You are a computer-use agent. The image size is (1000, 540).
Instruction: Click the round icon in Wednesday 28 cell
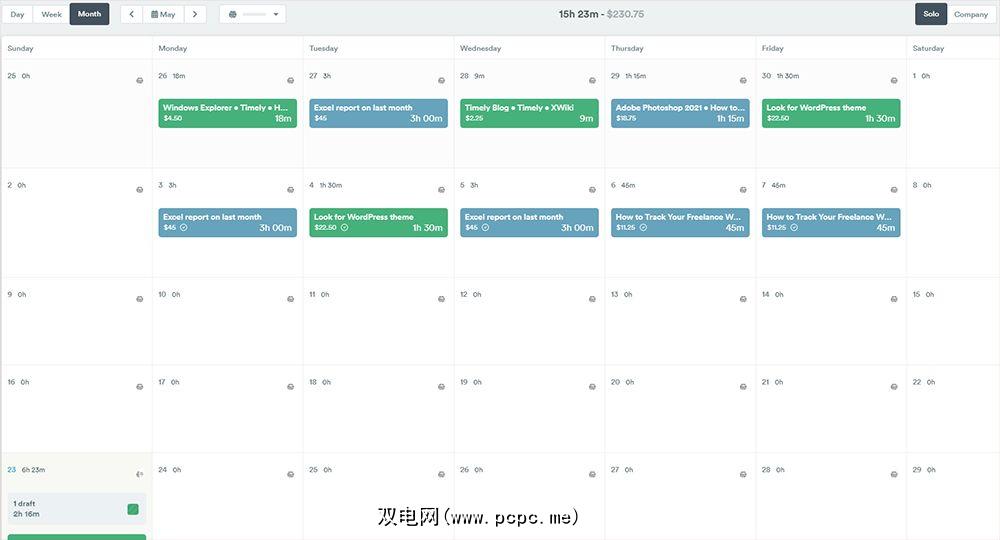pyautogui.click(x=593, y=80)
